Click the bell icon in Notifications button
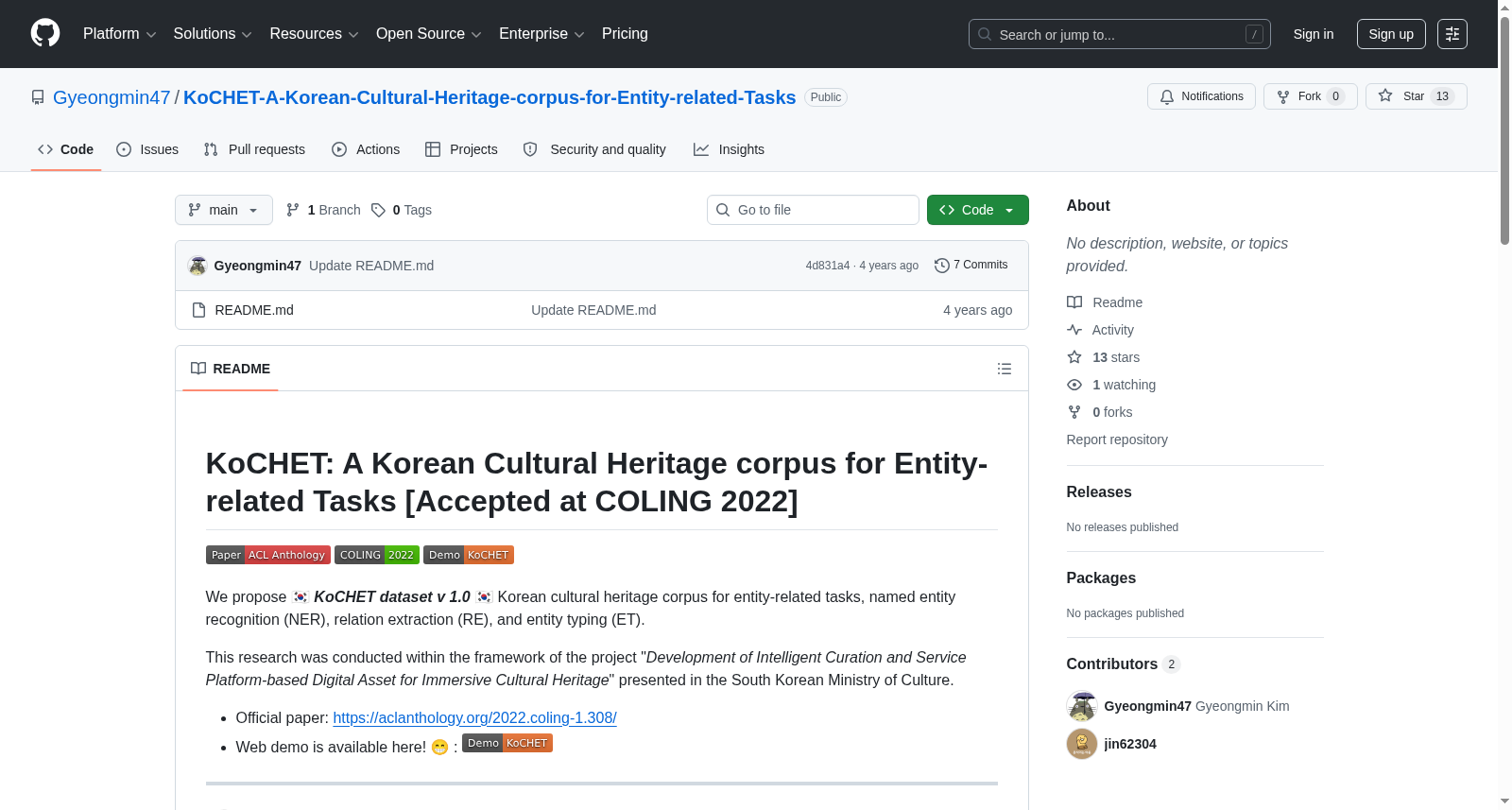The height and width of the screenshot is (810, 1512). [x=1167, y=96]
